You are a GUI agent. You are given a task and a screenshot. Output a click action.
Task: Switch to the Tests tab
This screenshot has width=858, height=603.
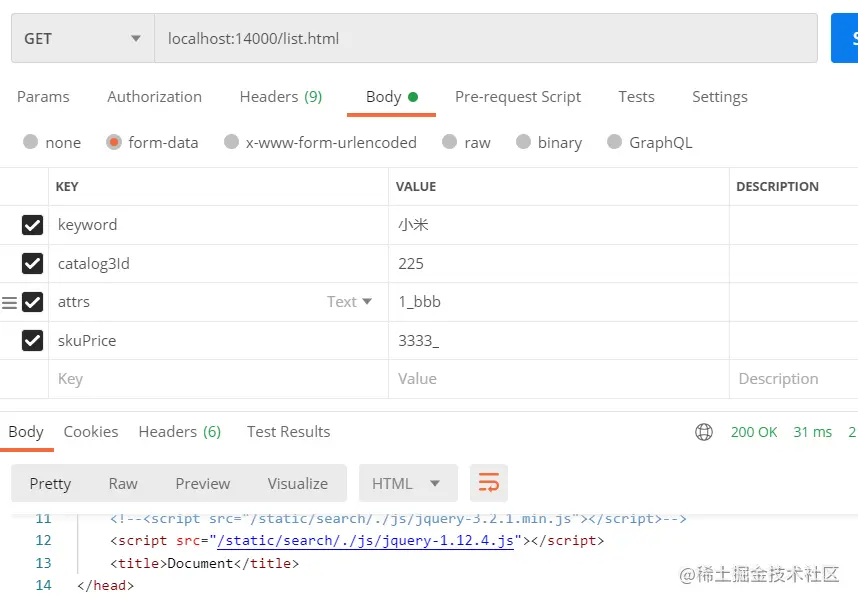(x=636, y=97)
